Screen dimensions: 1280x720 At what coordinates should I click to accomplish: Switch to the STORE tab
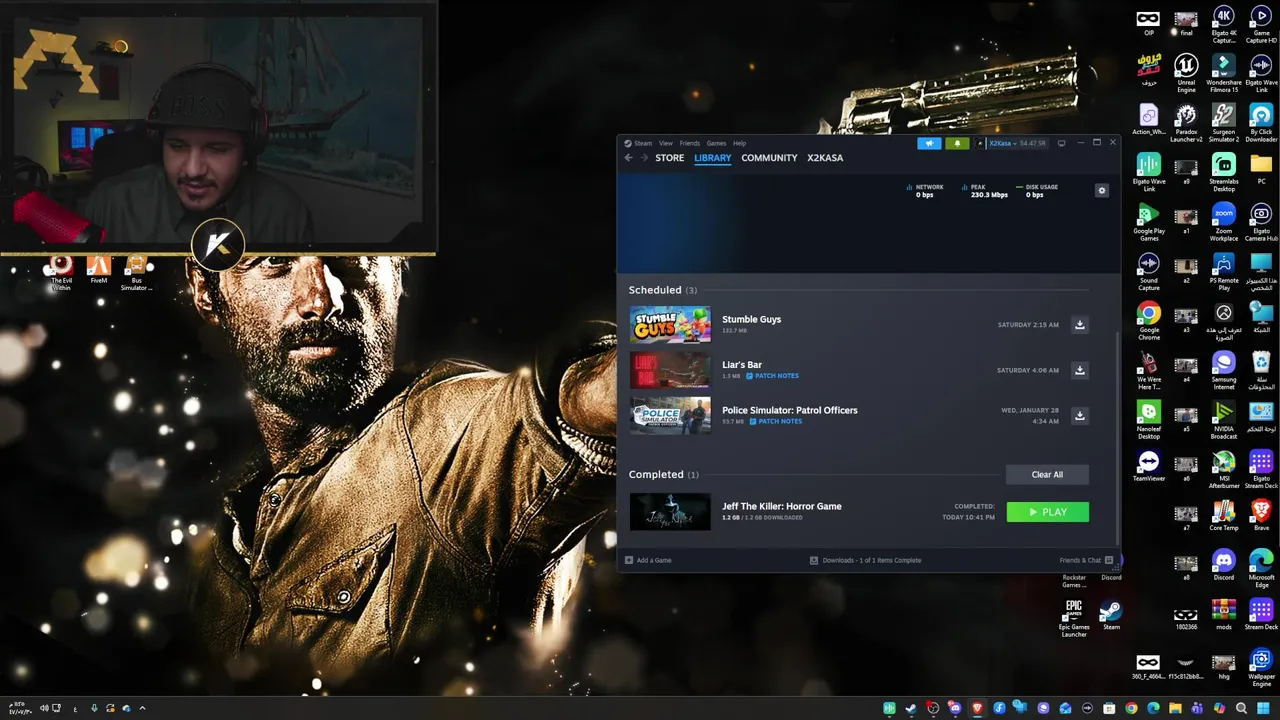point(670,158)
